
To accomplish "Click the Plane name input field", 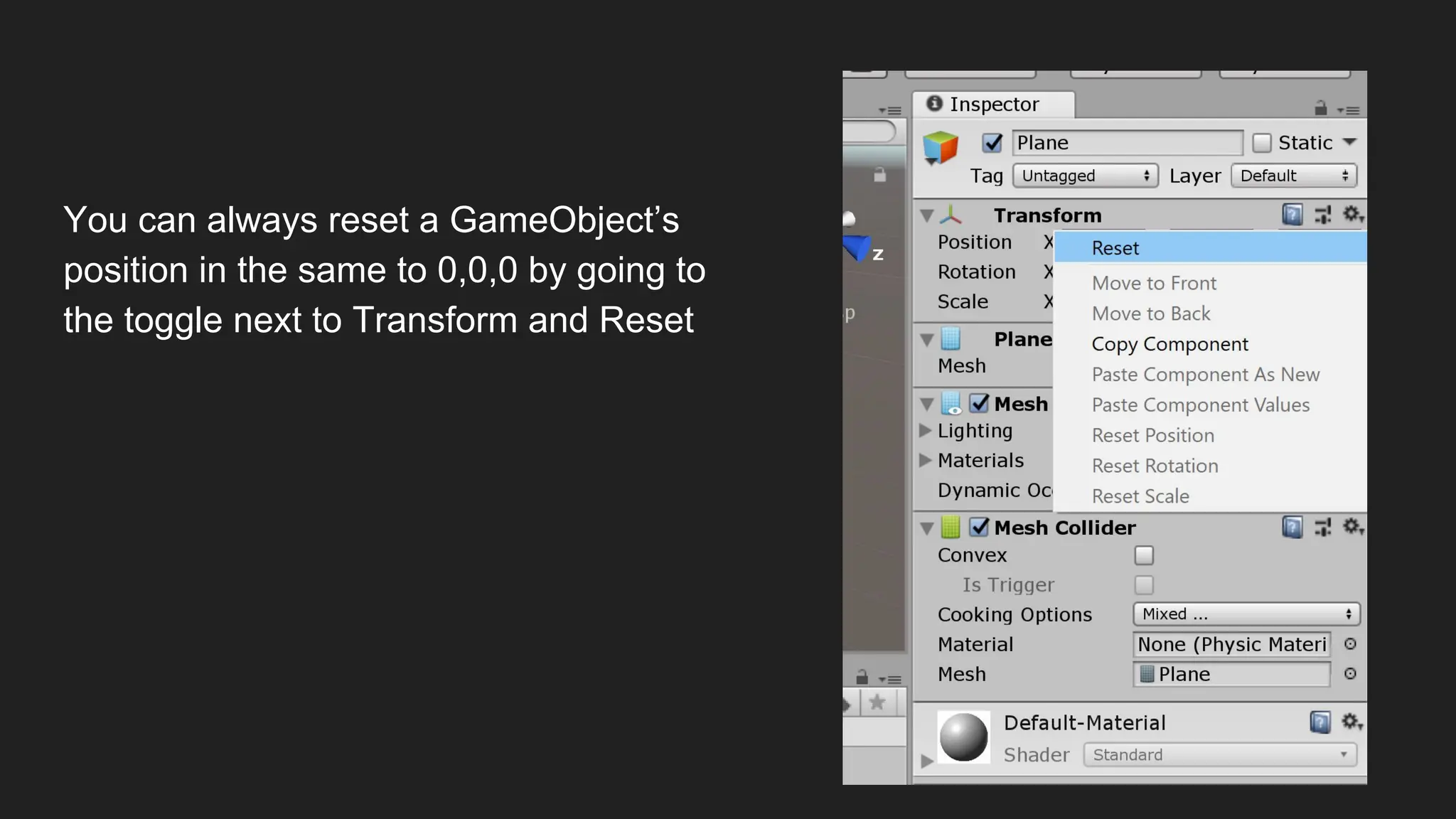I will (1128, 143).
